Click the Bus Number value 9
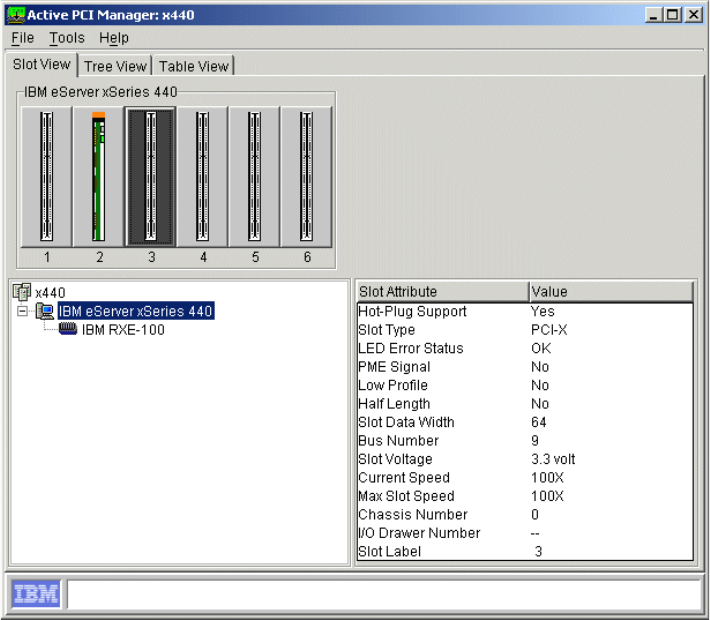This screenshot has width=710, height=620. click(535, 441)
